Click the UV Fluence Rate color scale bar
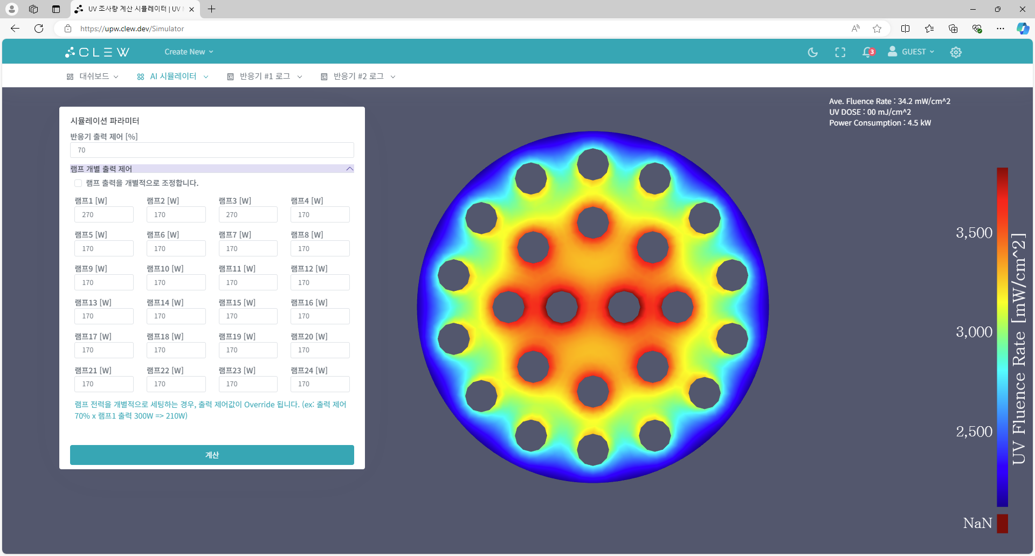The image size is (1035, 556). click(x=1002, y=337)
